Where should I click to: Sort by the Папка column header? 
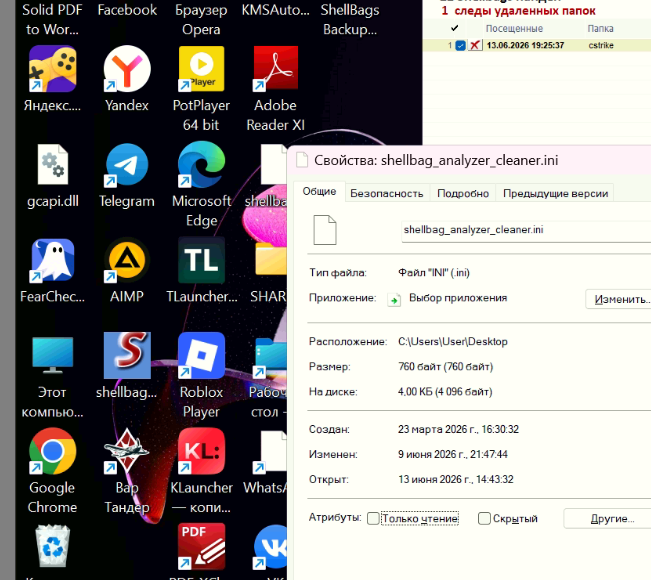point(600,29)
